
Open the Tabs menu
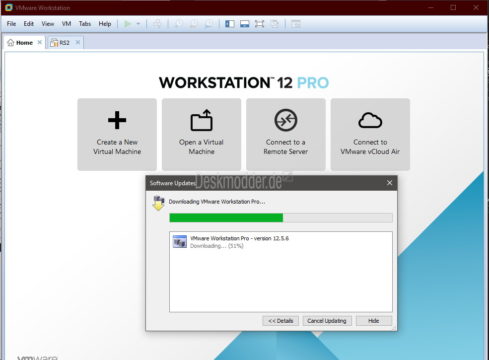pyautogui.click(x=85, y=24)
